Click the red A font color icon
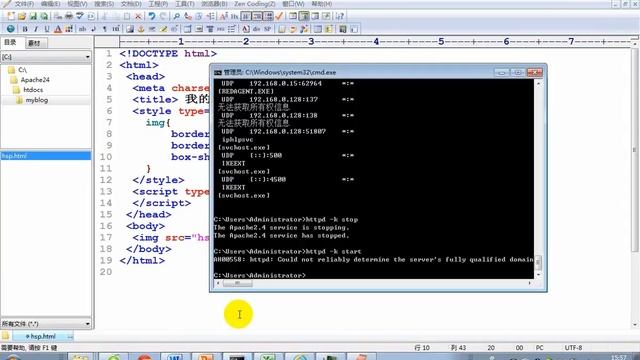This screenshot has height=360, width=640. click(58, 29)
